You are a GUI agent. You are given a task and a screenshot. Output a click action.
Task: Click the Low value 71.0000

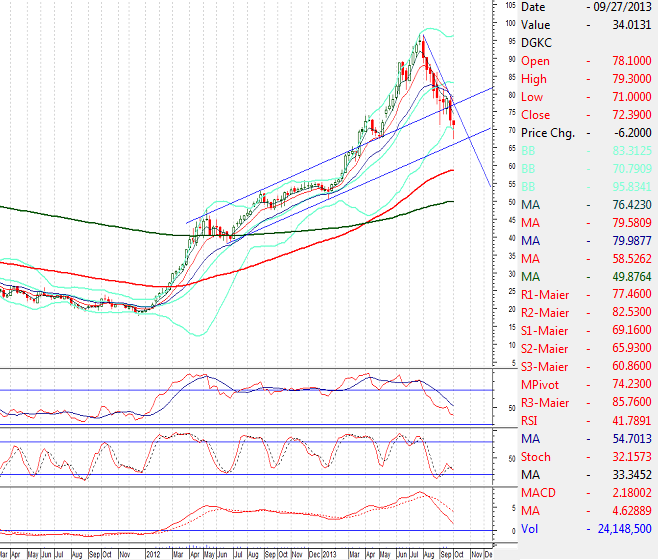pyautogui.click(x=628, y=97)
